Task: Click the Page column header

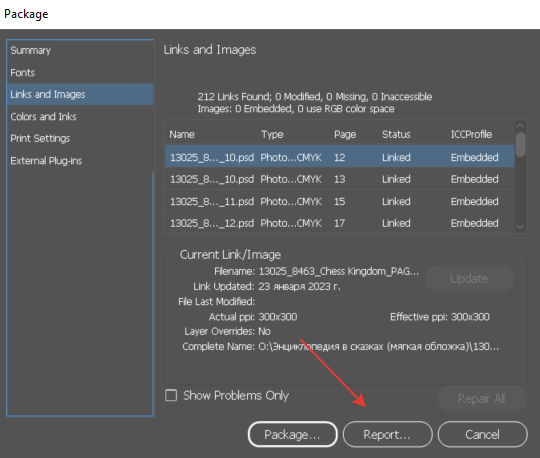Action: (x=345, y=134)
